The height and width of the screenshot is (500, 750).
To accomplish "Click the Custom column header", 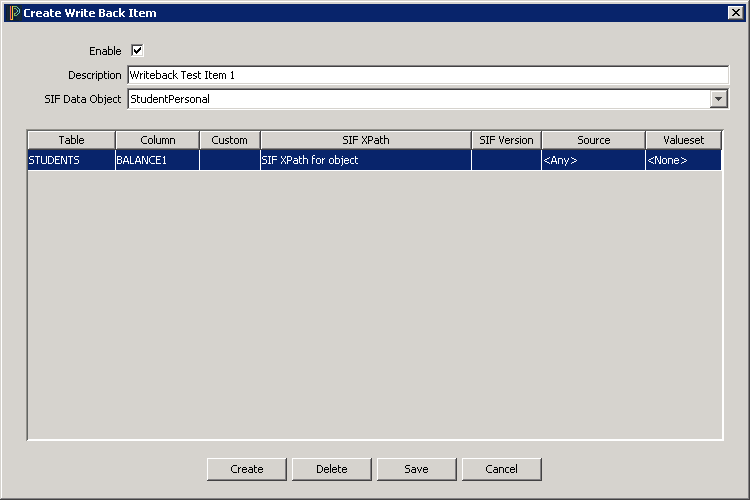I will 229,140.
